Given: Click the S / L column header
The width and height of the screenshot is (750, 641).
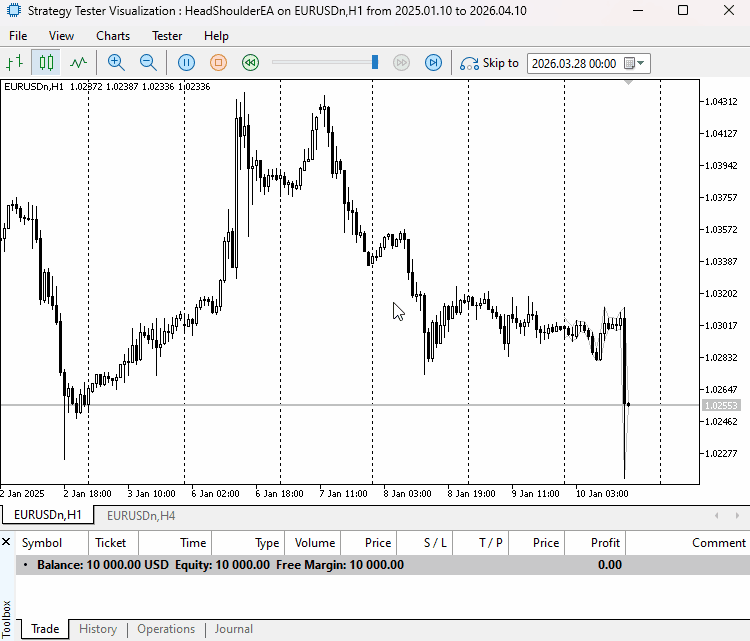Looking at the screenshot, I should [425, 543].
